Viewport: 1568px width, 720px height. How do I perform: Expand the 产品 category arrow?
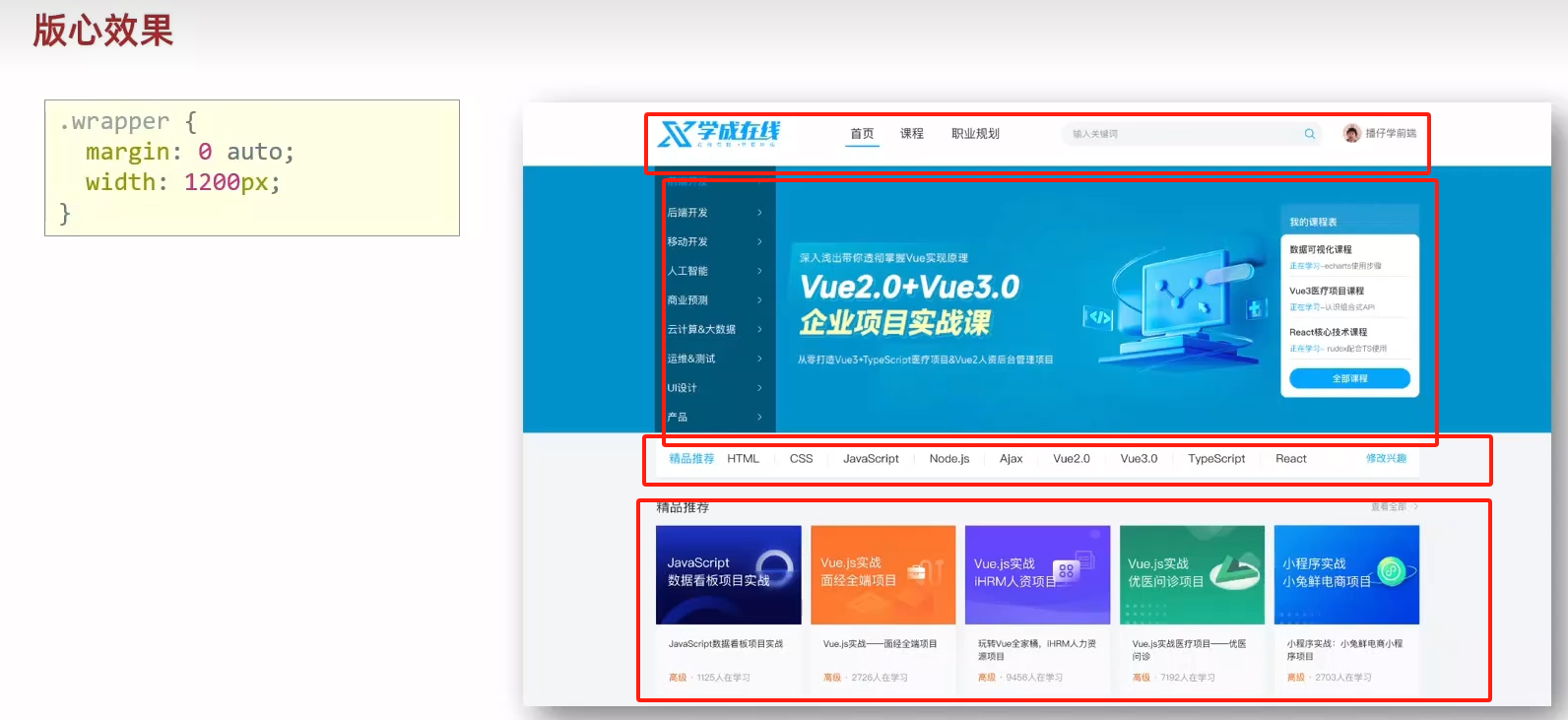point(759,417)
